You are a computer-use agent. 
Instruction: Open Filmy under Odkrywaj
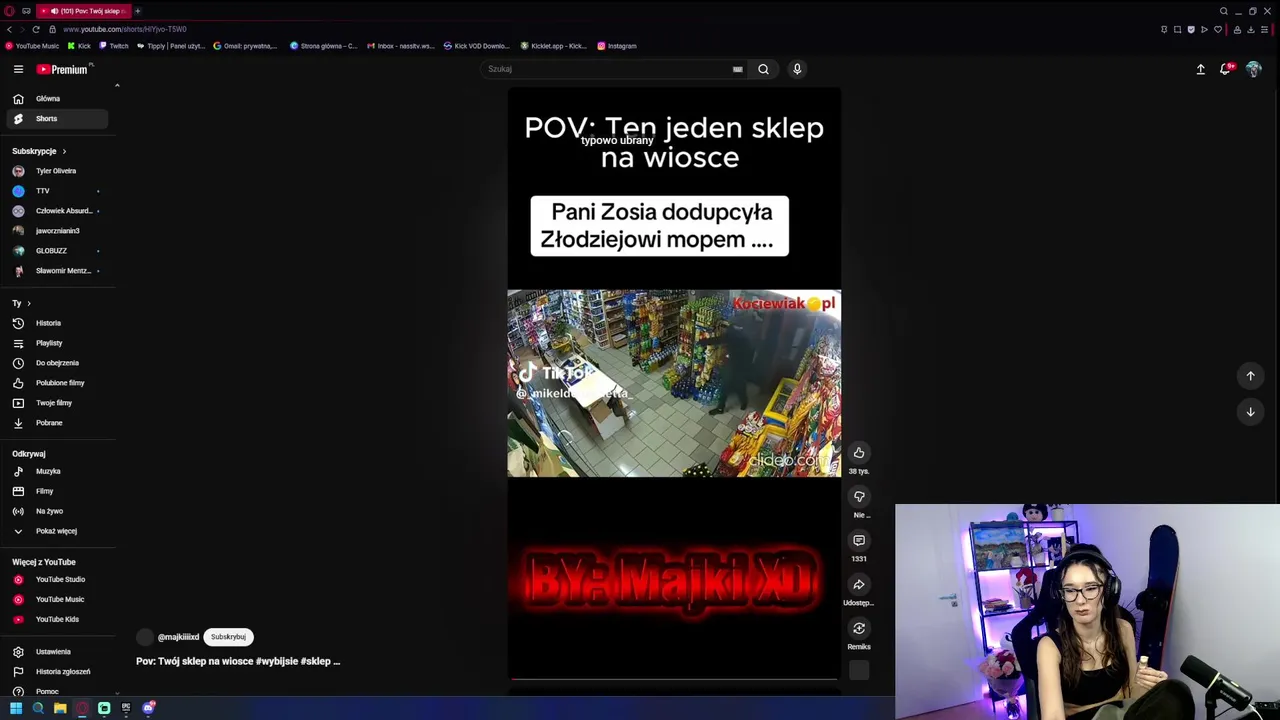tap(57, 491)
